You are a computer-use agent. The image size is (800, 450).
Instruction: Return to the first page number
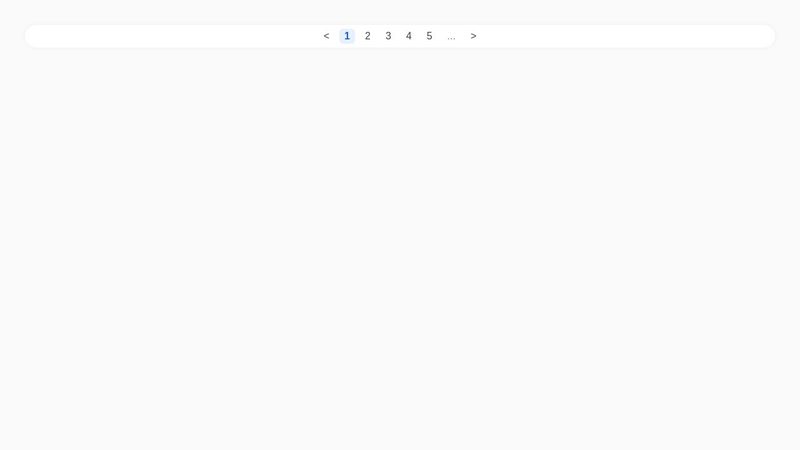[347, 36]
